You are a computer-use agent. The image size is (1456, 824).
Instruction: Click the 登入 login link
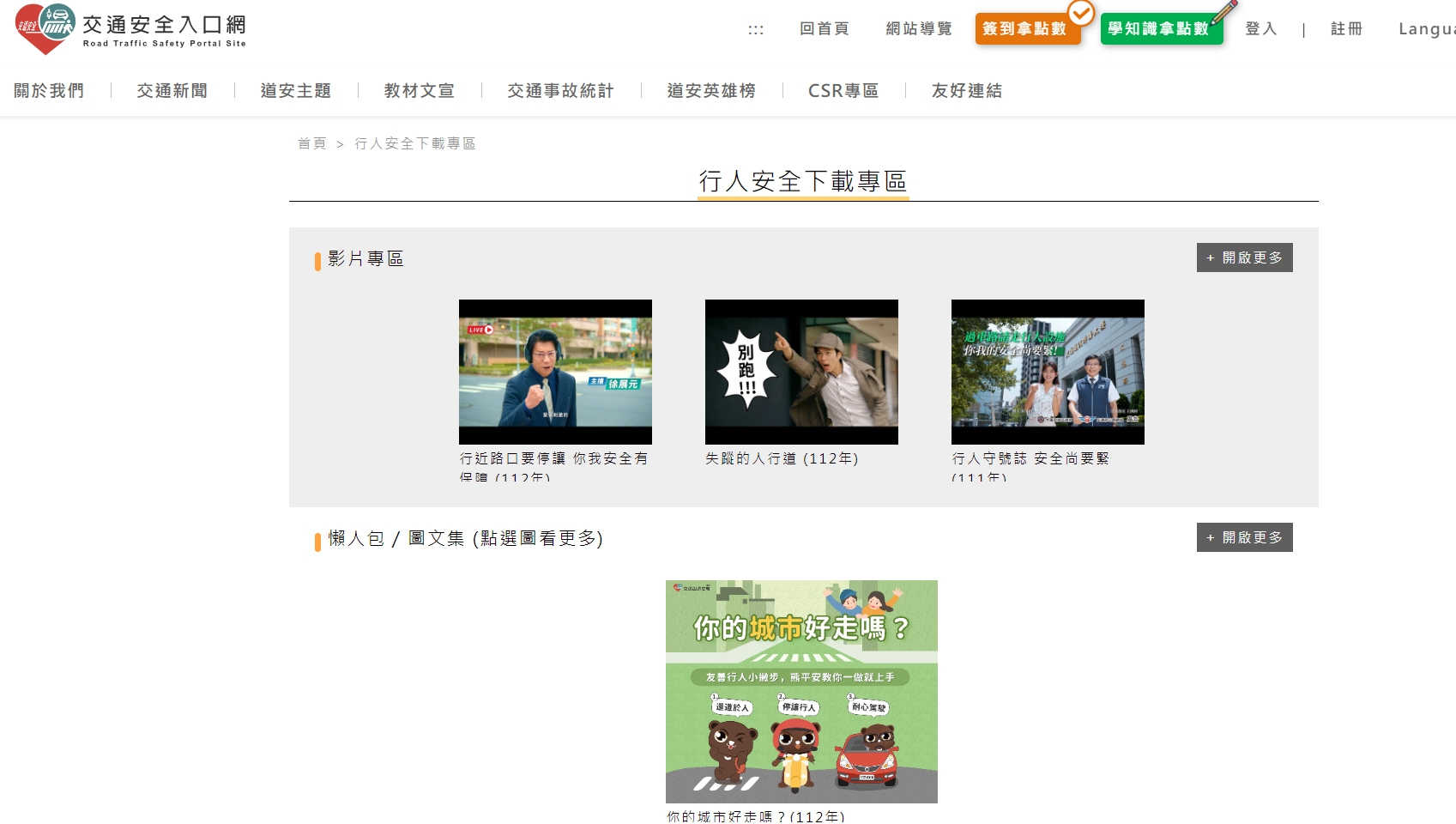pyautogui.click(x=1261, y=29)
